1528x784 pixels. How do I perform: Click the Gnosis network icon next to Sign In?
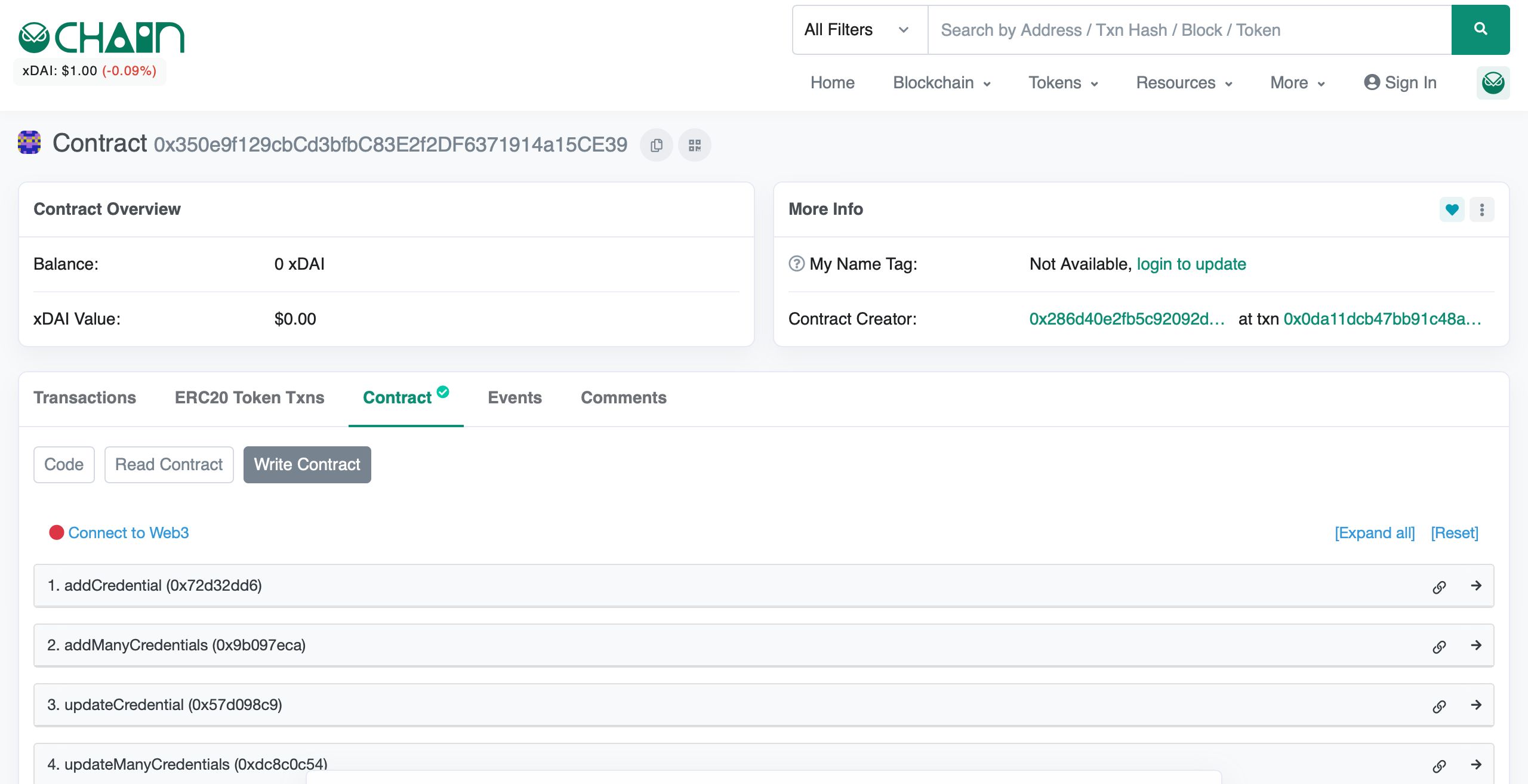pos(1493,82)
